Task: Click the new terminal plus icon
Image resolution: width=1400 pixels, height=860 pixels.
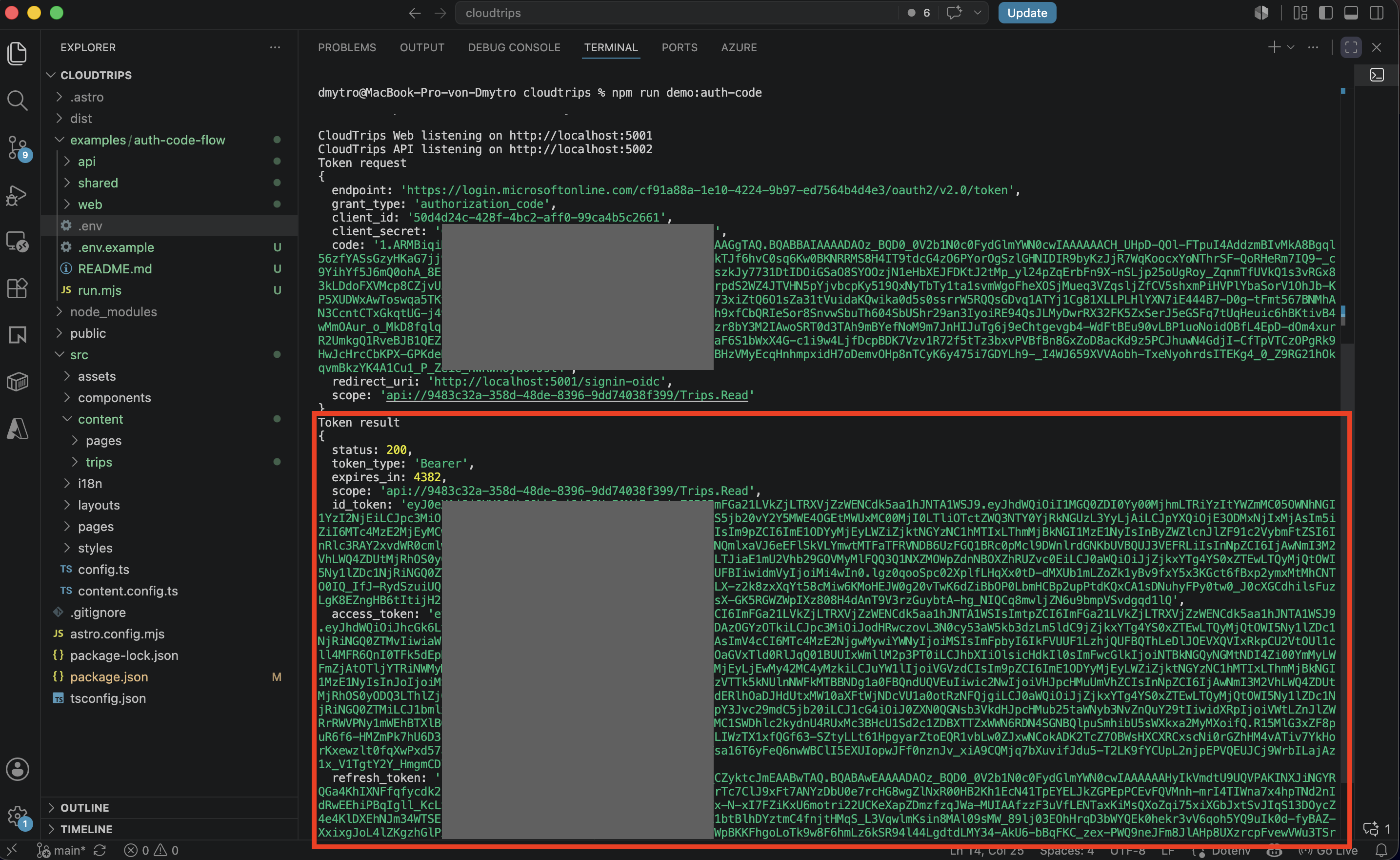Action: 1274,47
